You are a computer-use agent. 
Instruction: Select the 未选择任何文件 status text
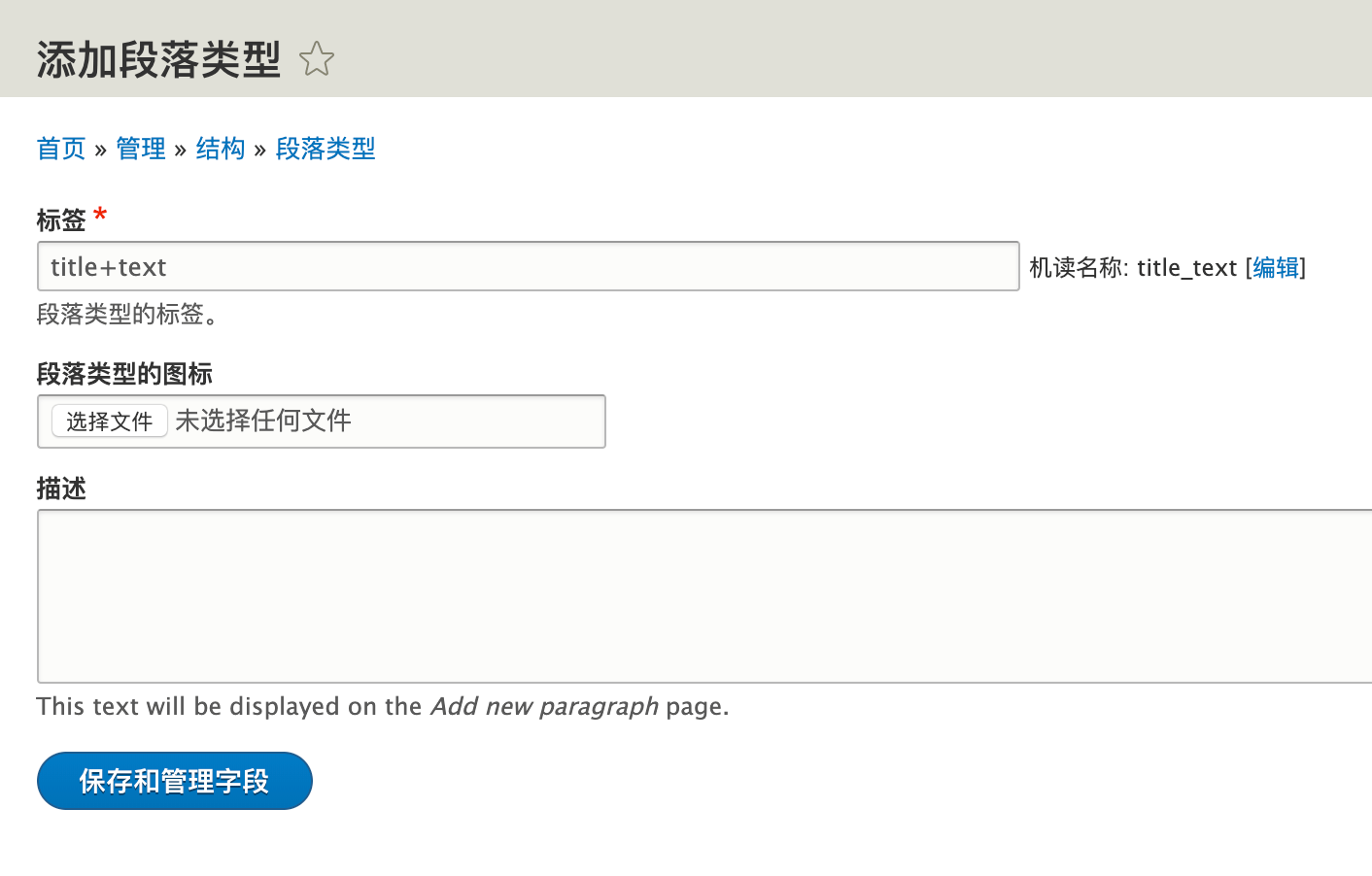pyautogui.click(x=263, y=421)
